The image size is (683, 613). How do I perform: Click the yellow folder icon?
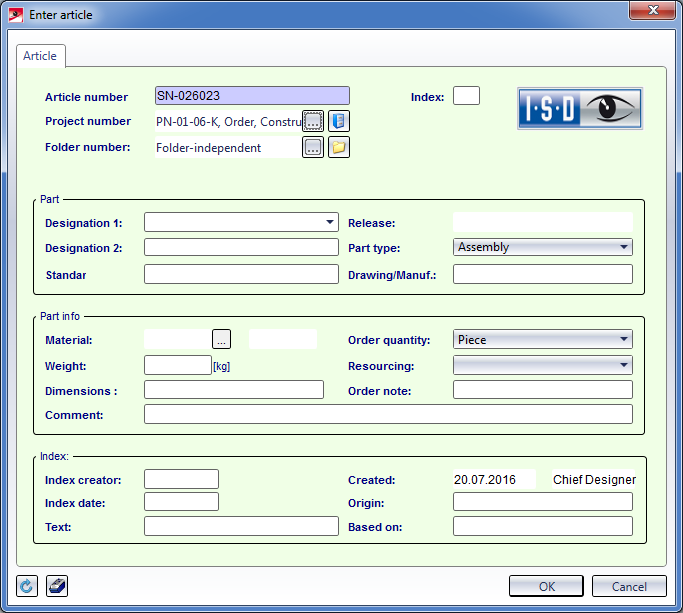339,148
